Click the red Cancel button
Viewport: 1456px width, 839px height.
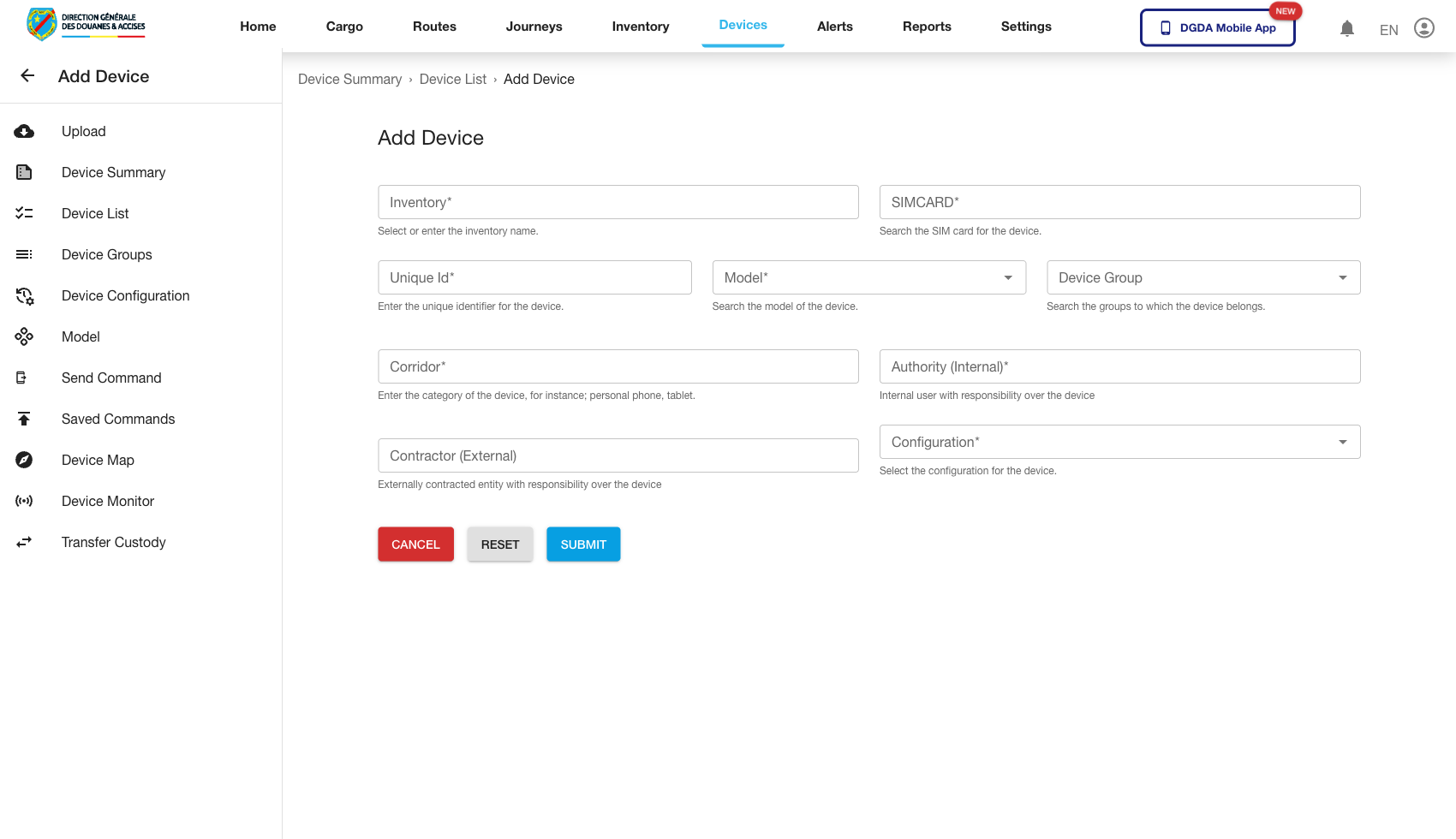[x=415, y=544]
